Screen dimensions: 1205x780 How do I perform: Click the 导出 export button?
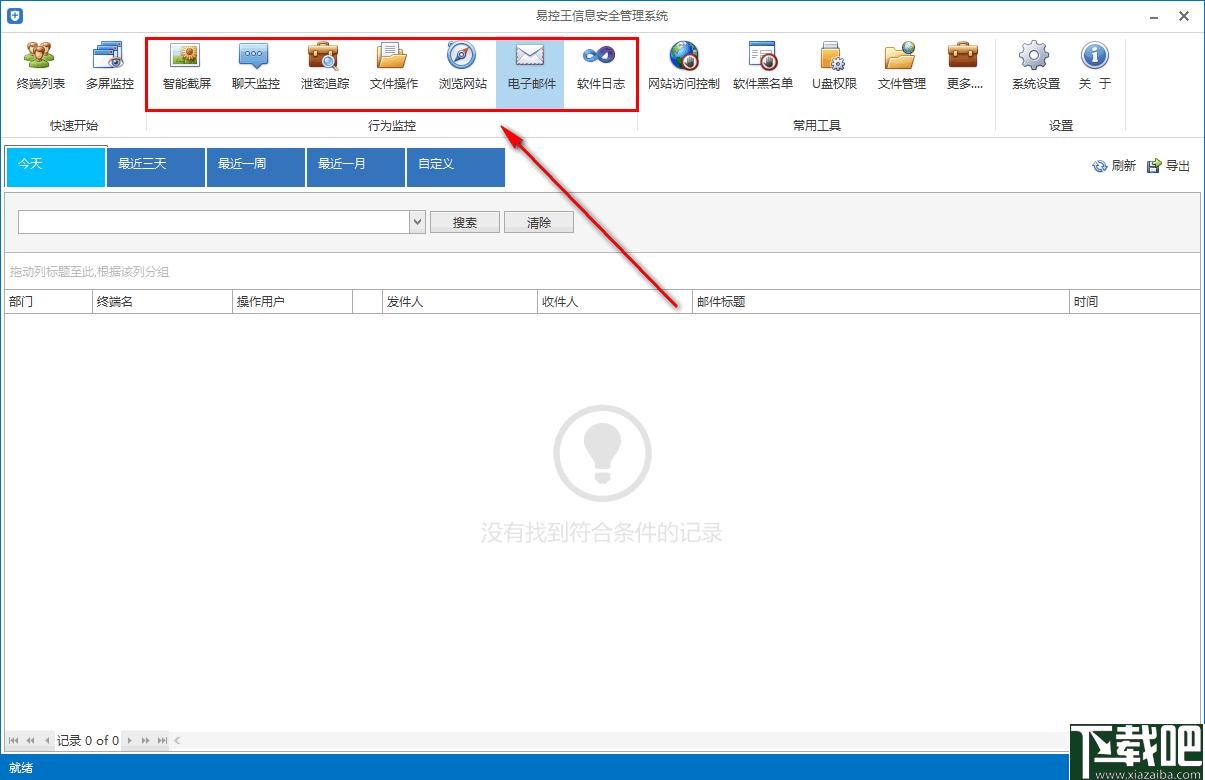pyautogui.click(x=1169, y=166)
